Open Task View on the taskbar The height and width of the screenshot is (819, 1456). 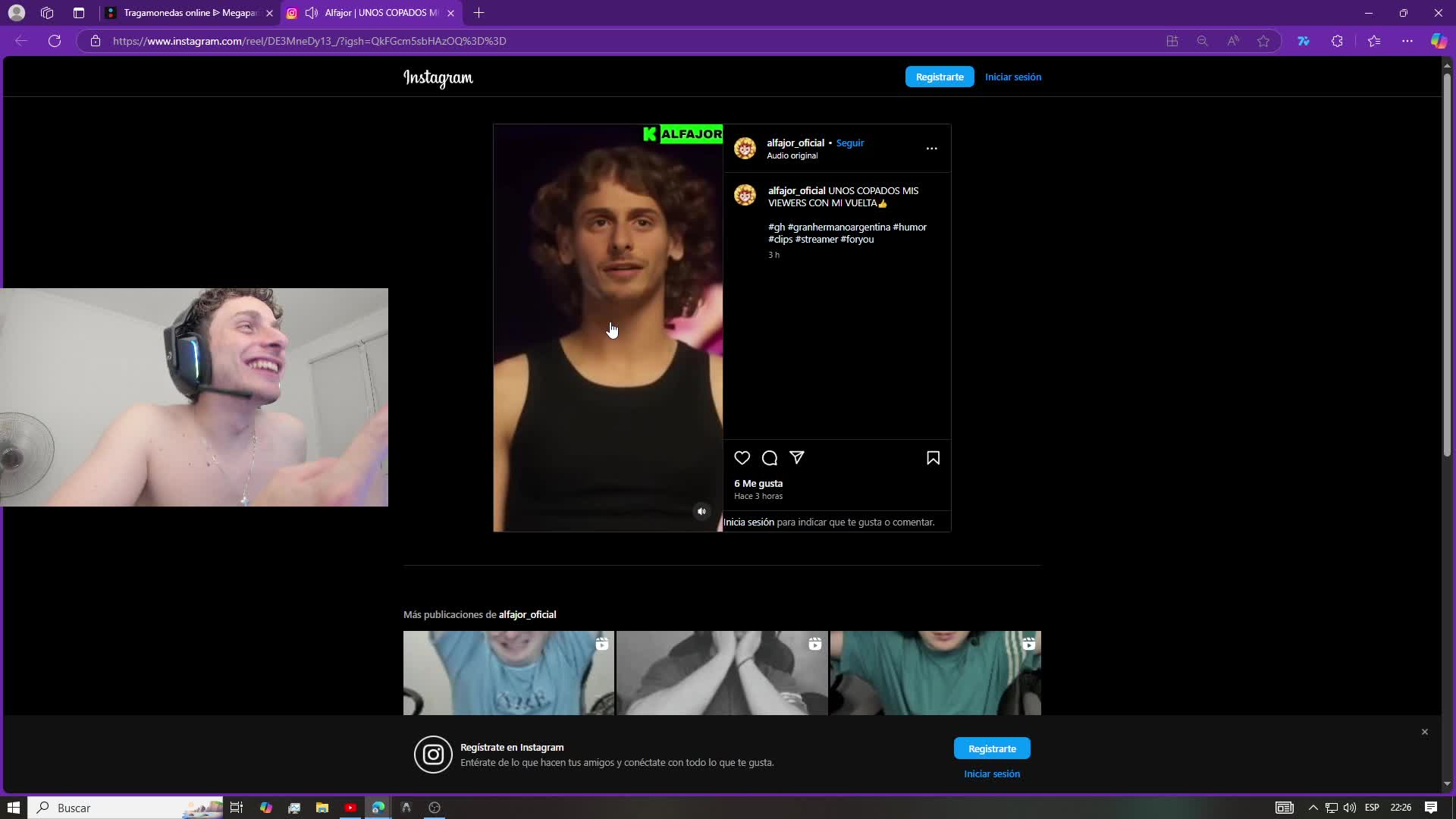pyautogui.click(x=237, y=808)
